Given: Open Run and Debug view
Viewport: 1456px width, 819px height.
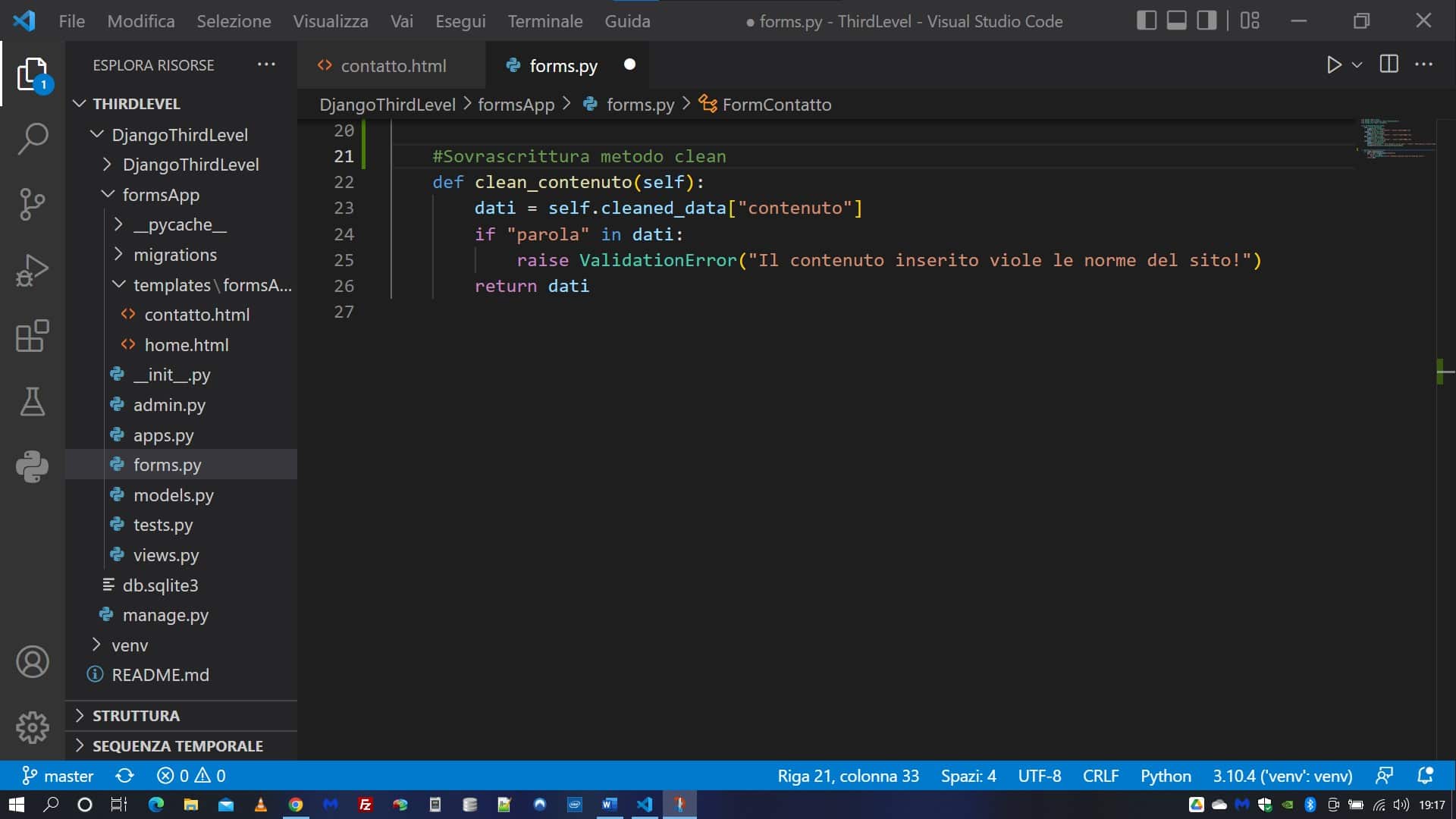Looking at the screenshot, I should coord(33,271).
